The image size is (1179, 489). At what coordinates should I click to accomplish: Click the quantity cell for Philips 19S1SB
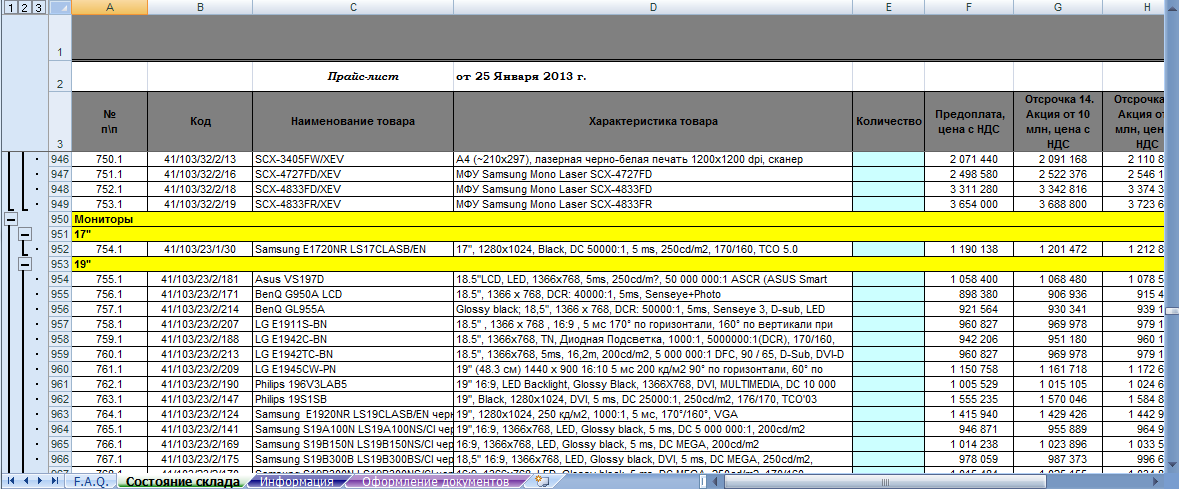[x=888, y=399]
